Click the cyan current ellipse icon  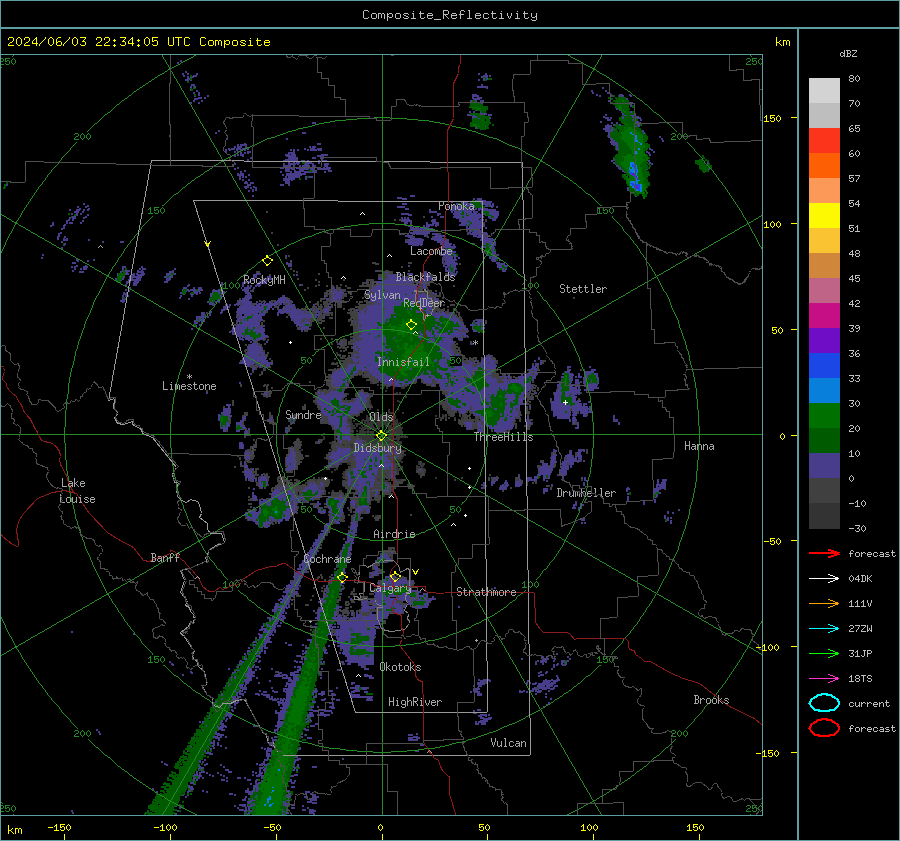[x=824, y=703]
